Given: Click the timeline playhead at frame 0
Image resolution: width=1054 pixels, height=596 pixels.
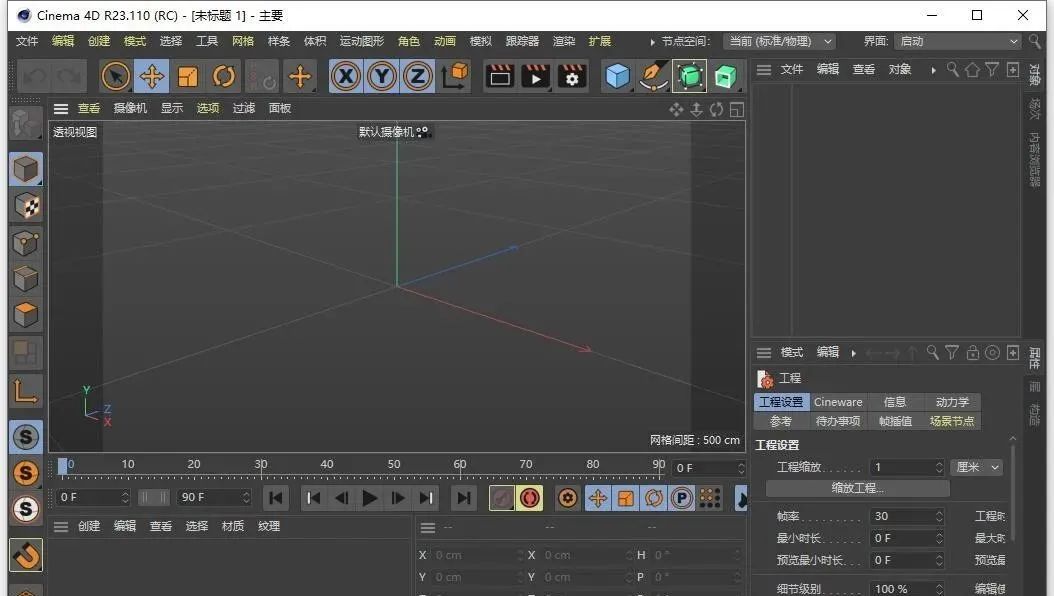Looking at the screenshot, I should 63,466.
